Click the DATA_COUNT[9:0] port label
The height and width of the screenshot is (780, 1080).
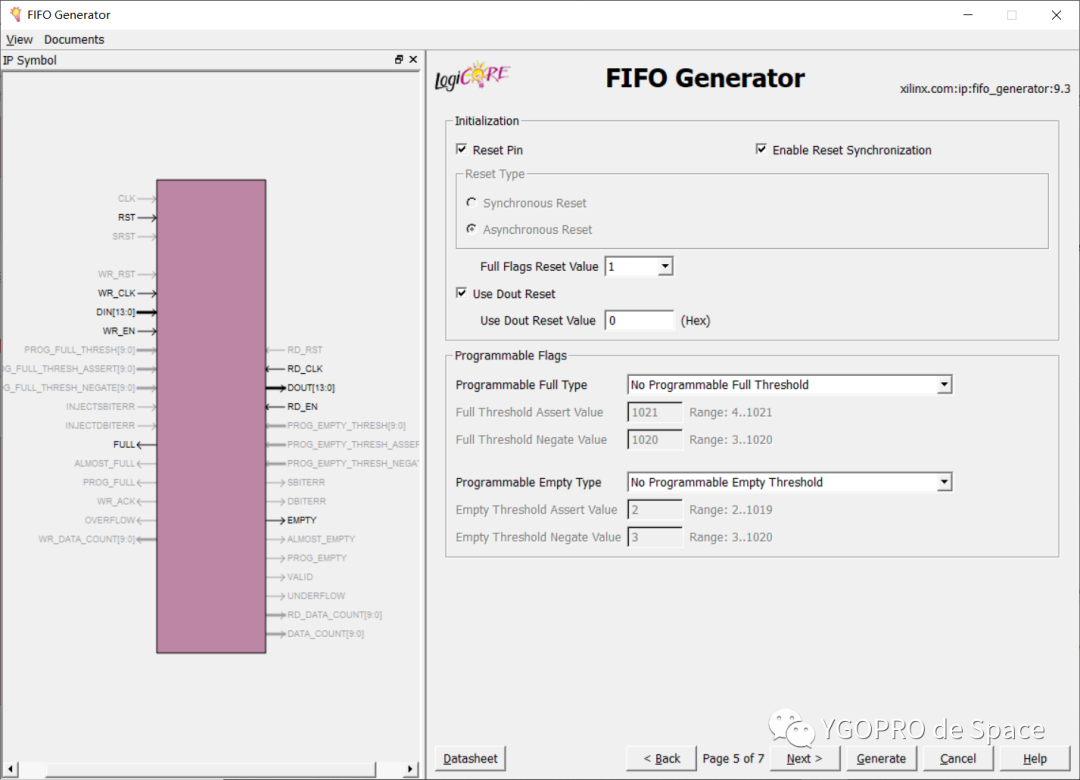click(326, 634)
